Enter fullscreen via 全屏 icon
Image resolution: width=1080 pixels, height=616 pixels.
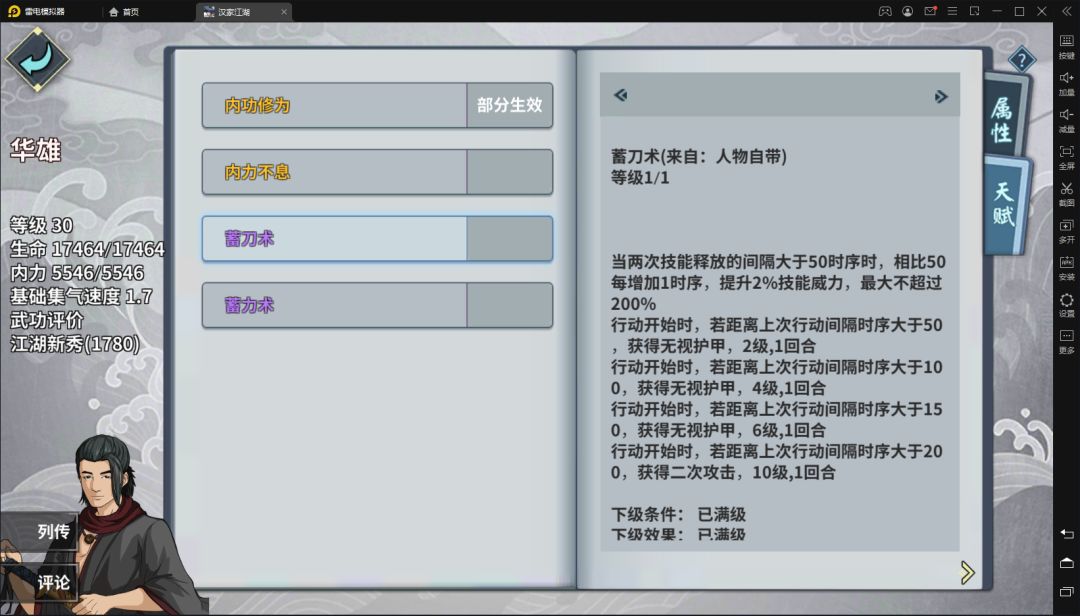pos(1066,157)
